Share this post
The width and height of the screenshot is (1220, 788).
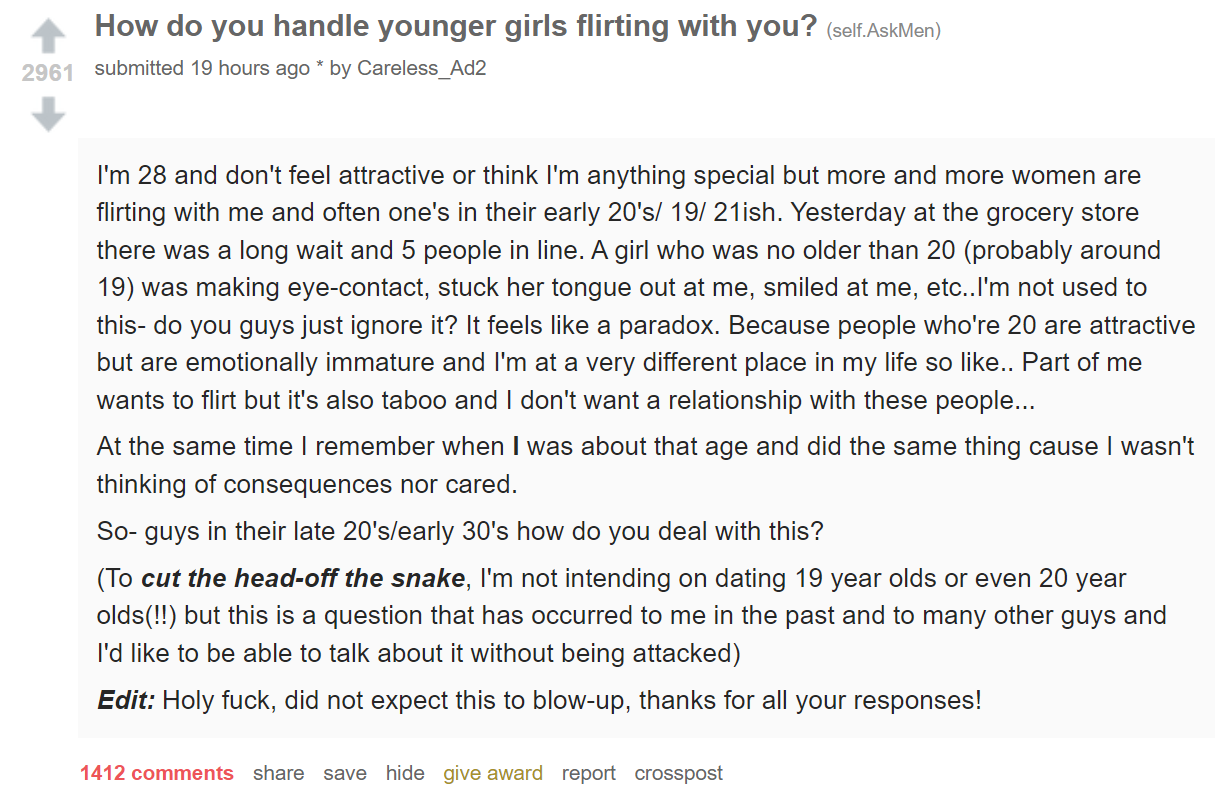[278, 773]
